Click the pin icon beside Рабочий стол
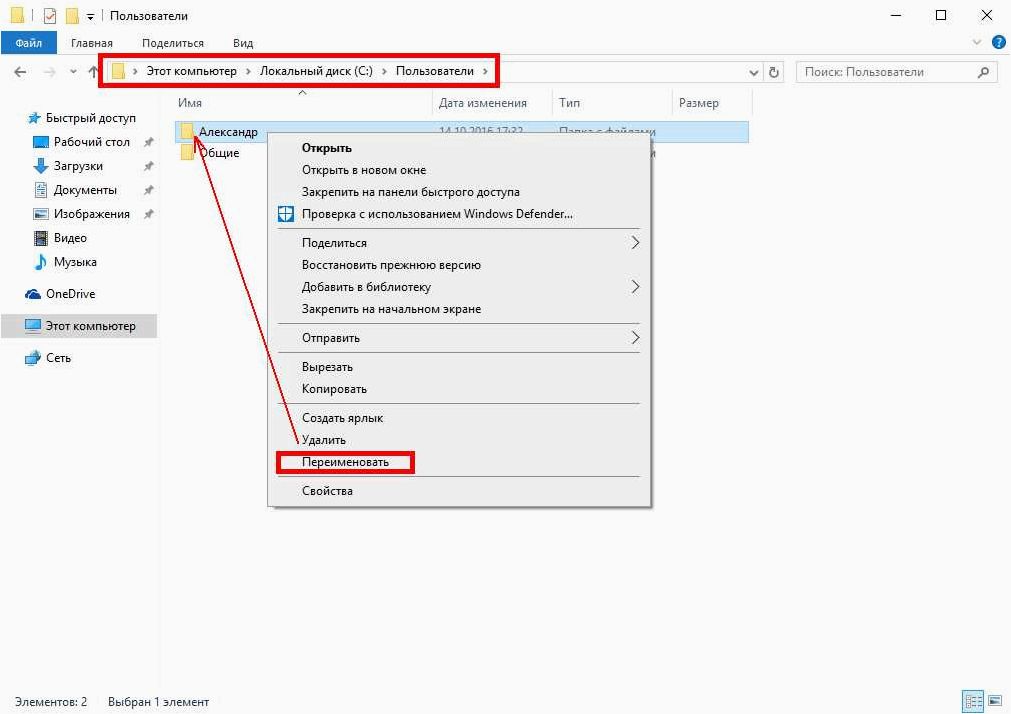 pos(148,142)
